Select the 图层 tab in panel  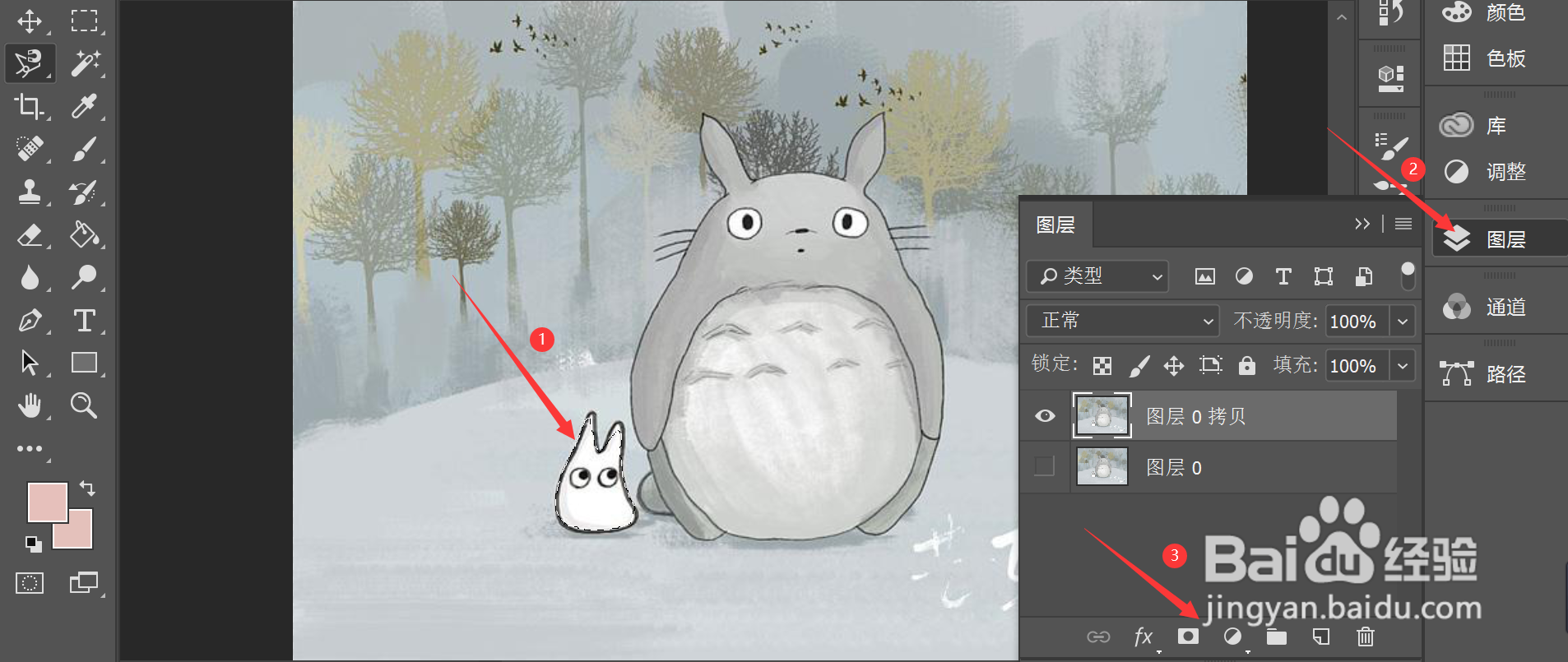click(1056, 225)
